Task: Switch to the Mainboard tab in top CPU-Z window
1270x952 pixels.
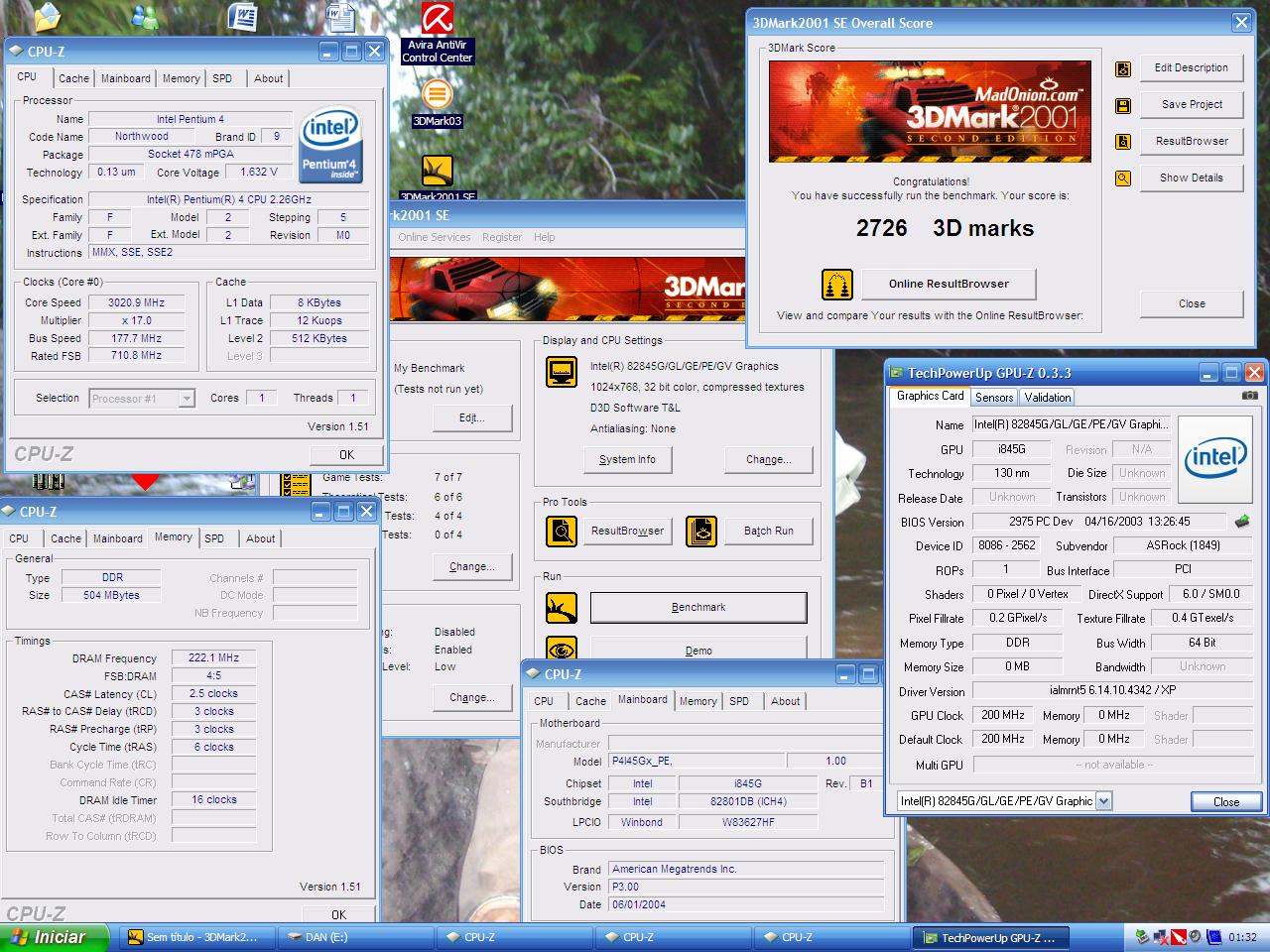Action: tap(126, 78)
